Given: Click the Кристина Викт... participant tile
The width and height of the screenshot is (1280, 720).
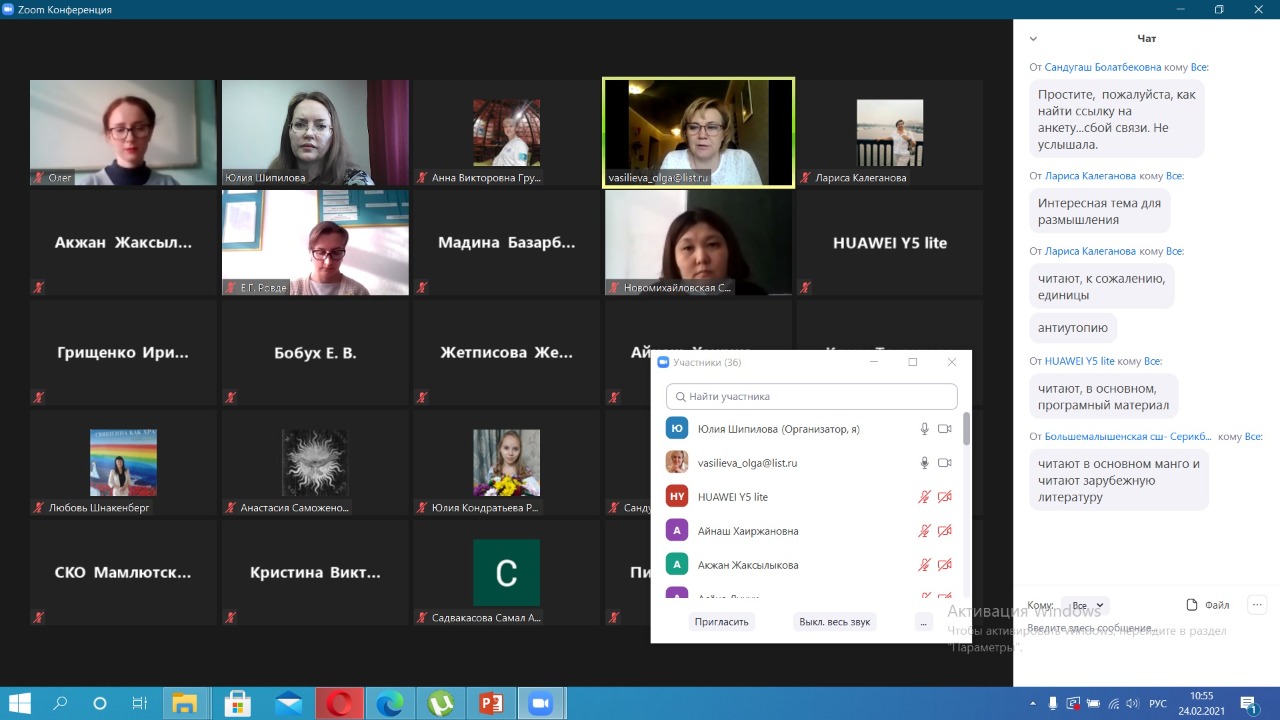Looking at the screenshot, I should click(x=315, y=572).
